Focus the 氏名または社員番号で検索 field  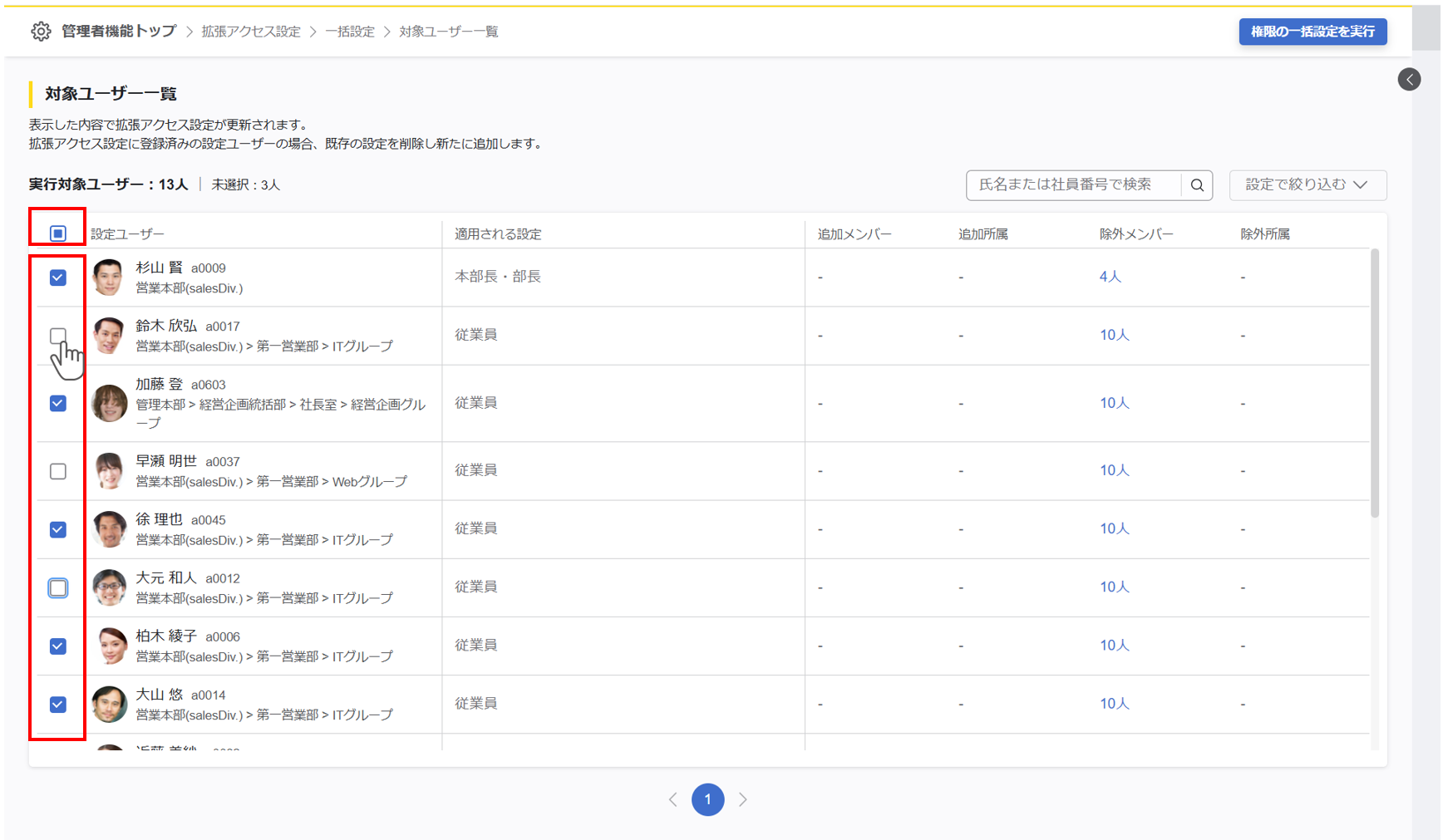(1073, 184)
